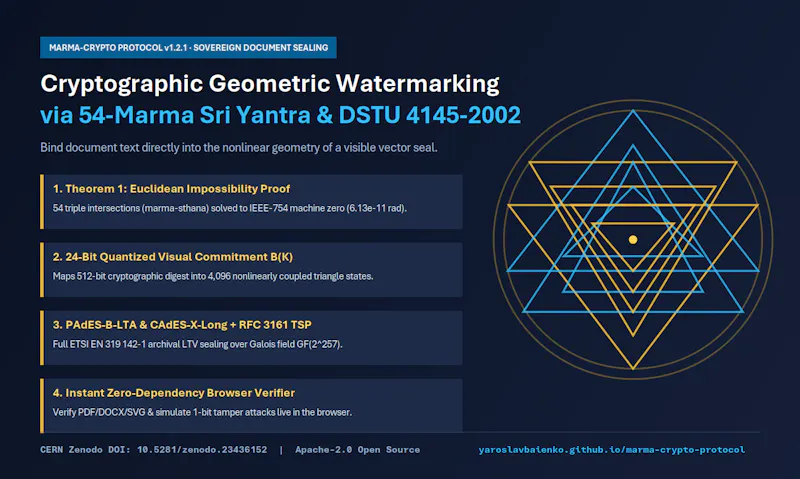
Task: Click the 'Maps 512-bit cryptographic digest' description
Action: click(x=213, y=276)
